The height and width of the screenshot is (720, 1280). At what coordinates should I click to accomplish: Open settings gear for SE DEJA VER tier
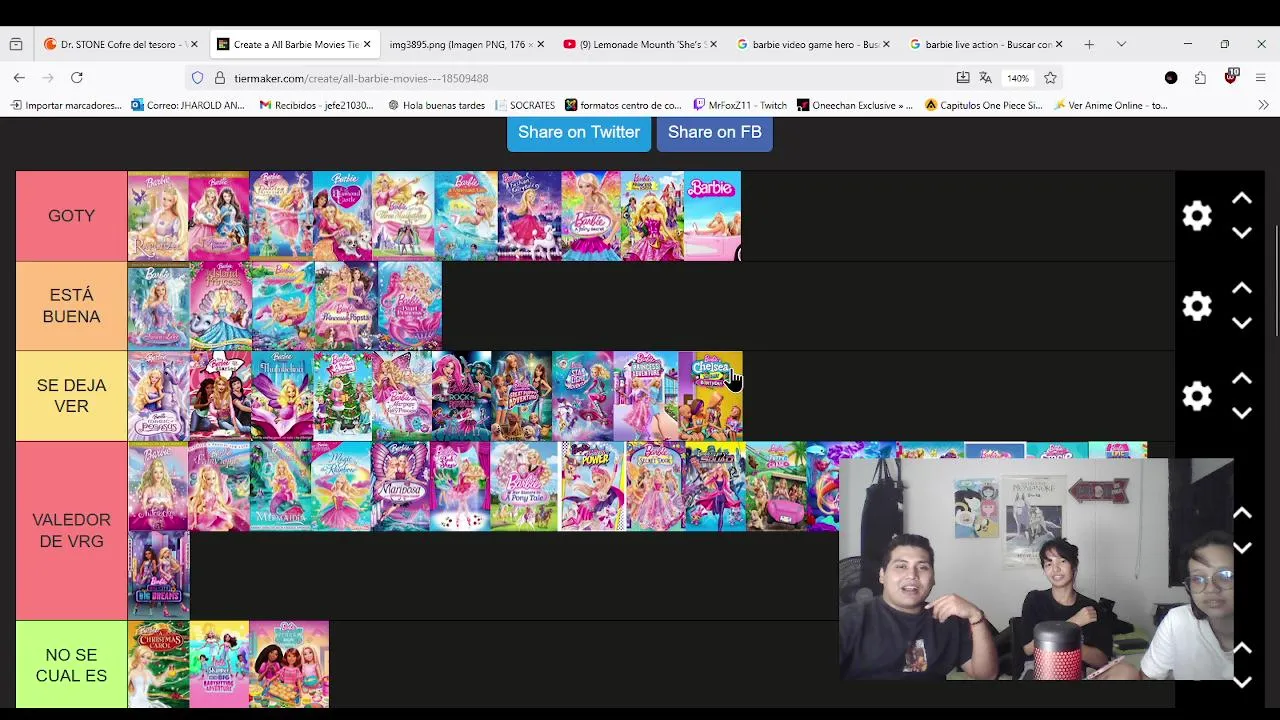tap(1197, 396)
